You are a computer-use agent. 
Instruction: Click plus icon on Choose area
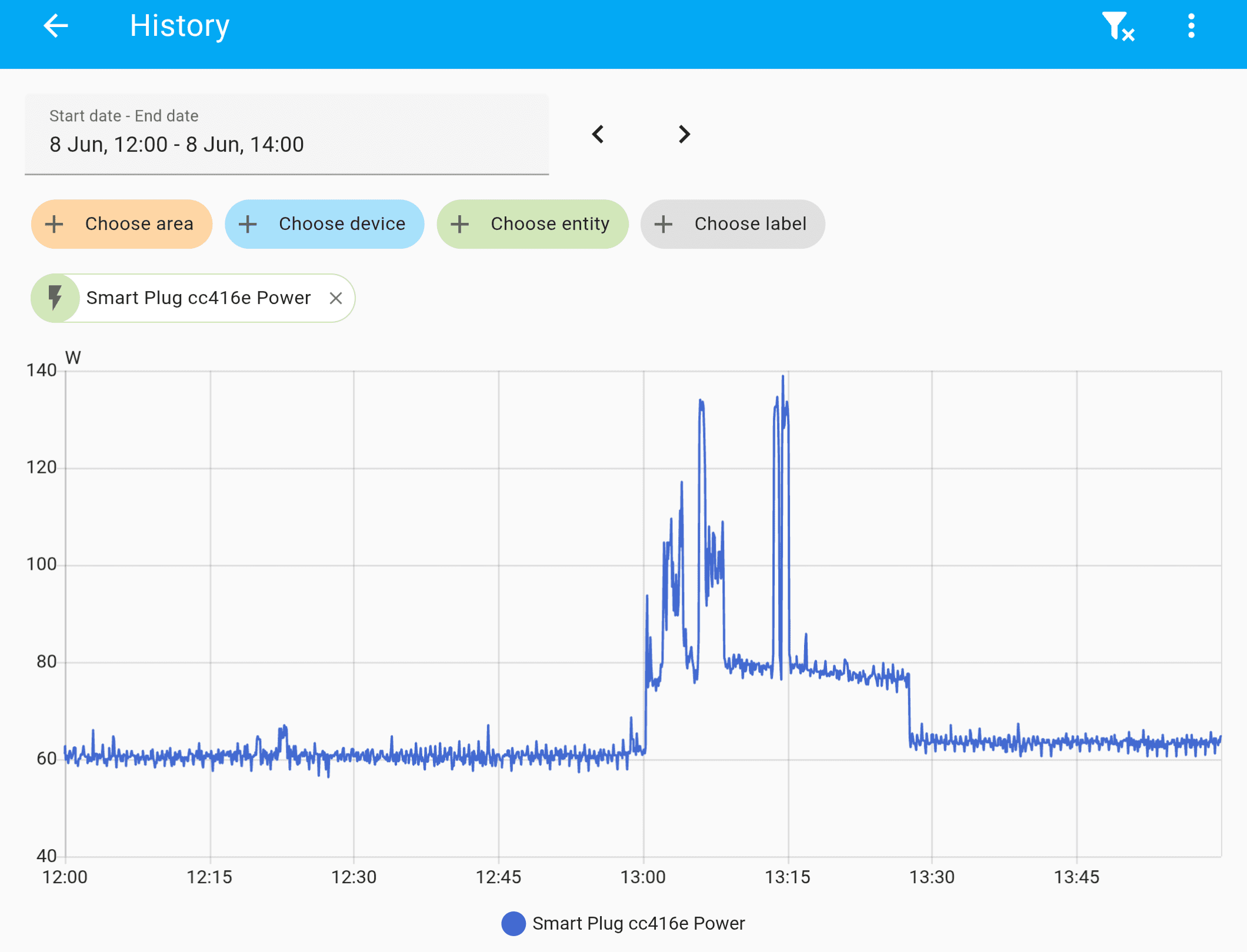coord(54,224)
